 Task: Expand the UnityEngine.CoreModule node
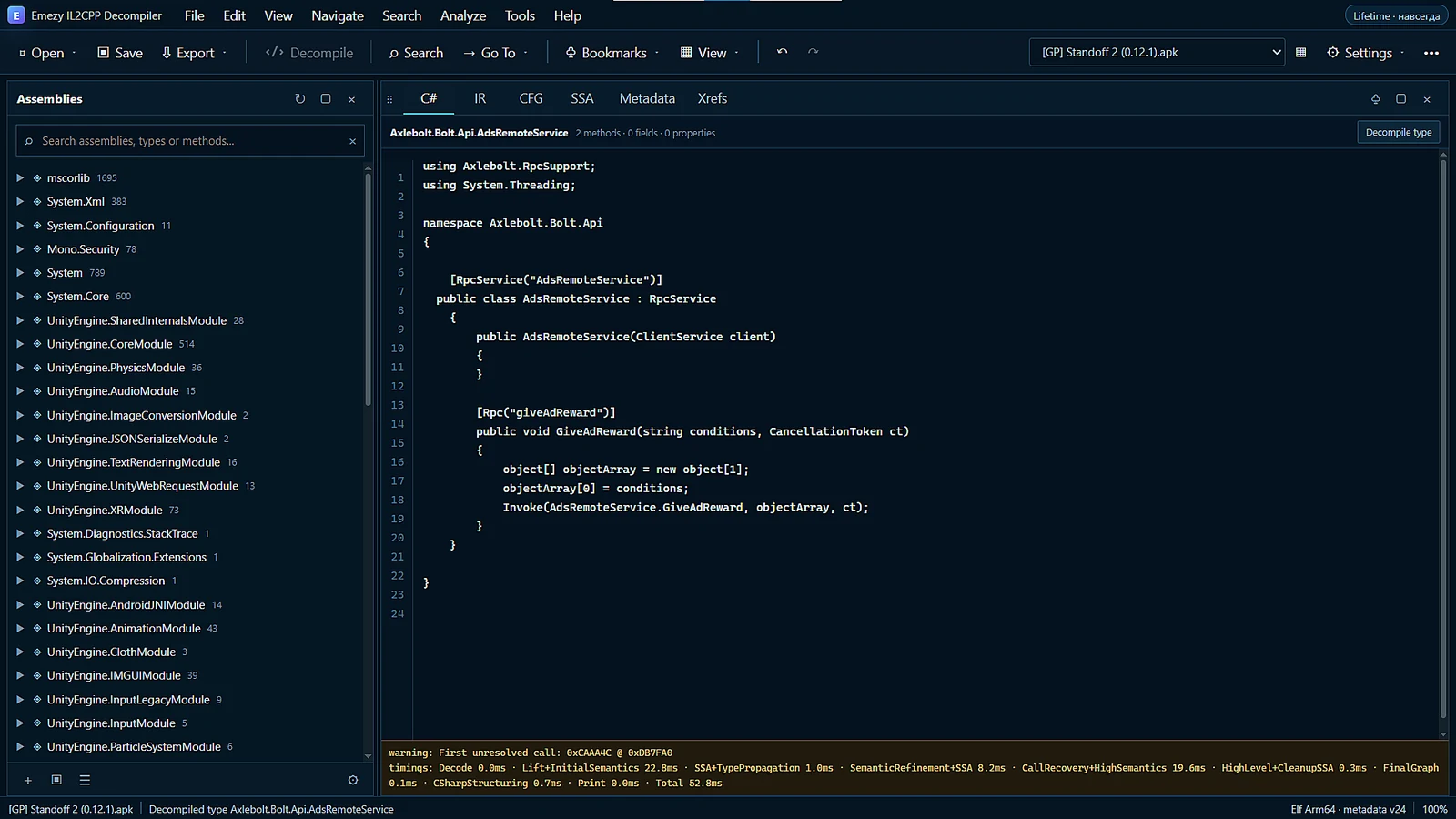20,344
